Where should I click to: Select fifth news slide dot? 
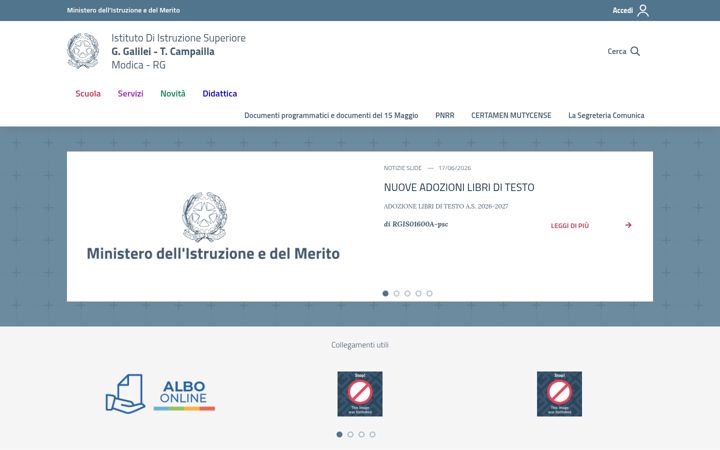pos(429,293)
